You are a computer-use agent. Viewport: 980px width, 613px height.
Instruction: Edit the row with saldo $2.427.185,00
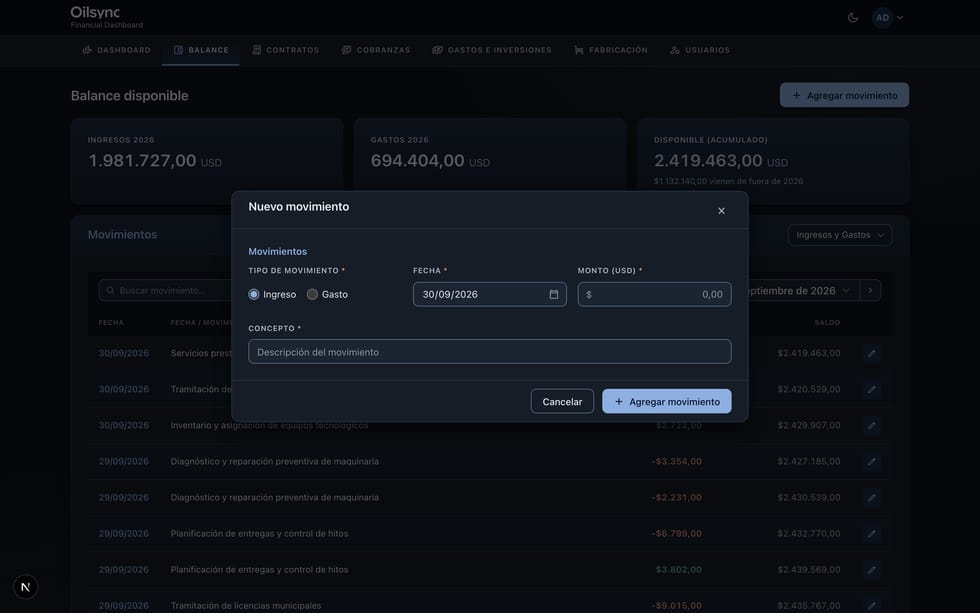point(871,462)
